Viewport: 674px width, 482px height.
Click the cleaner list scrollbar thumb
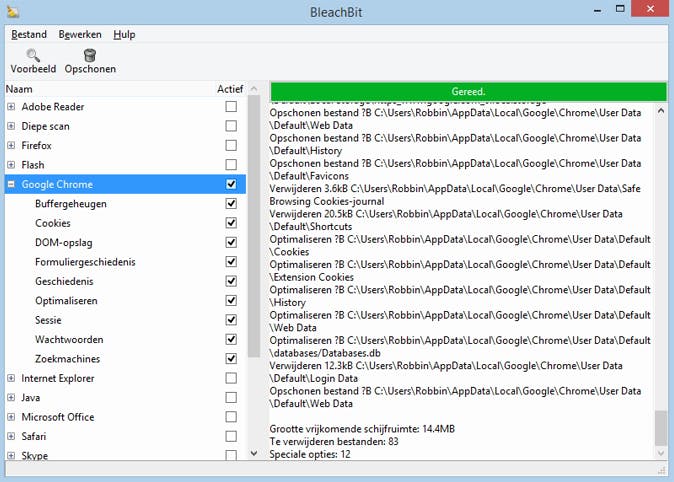pos(254,226)
